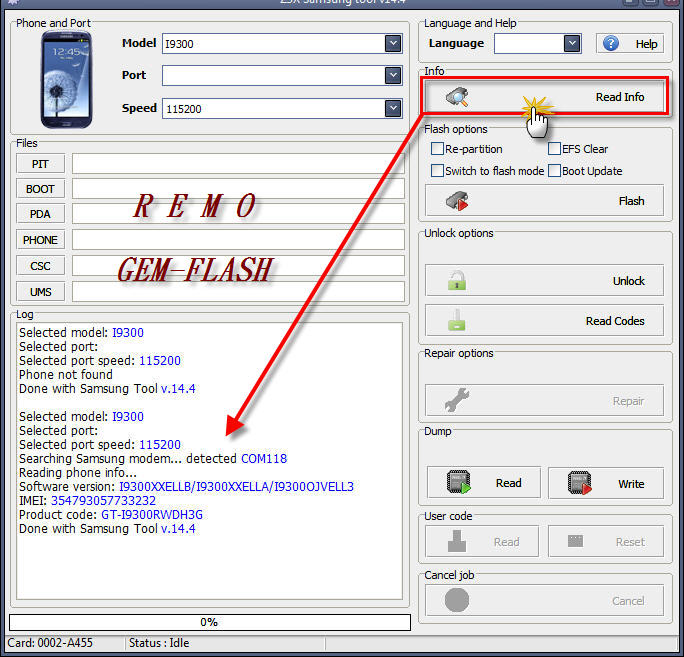
Task: Click the BOOT file path field
Action: coord(238,189)
